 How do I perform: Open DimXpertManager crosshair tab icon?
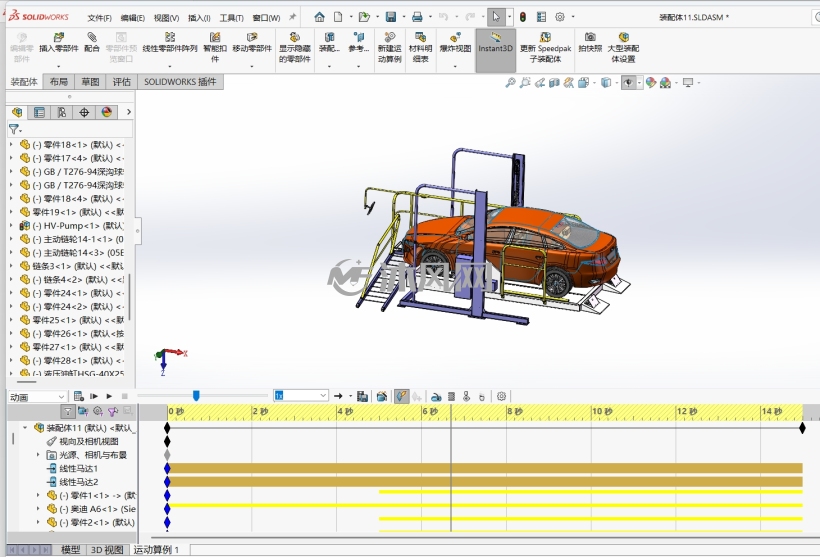point(84,112)
